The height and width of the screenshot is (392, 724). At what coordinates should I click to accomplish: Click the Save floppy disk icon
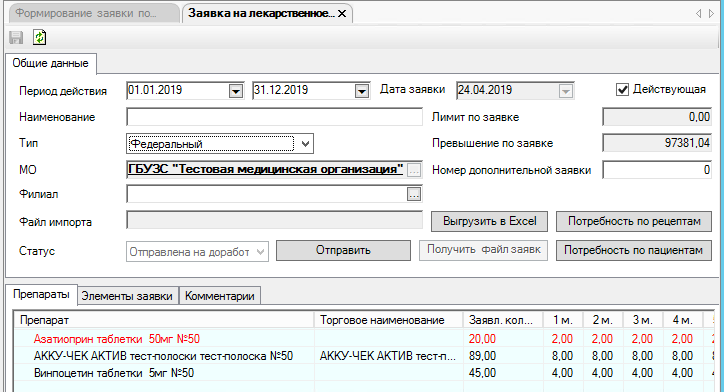[x=16, y=37]
